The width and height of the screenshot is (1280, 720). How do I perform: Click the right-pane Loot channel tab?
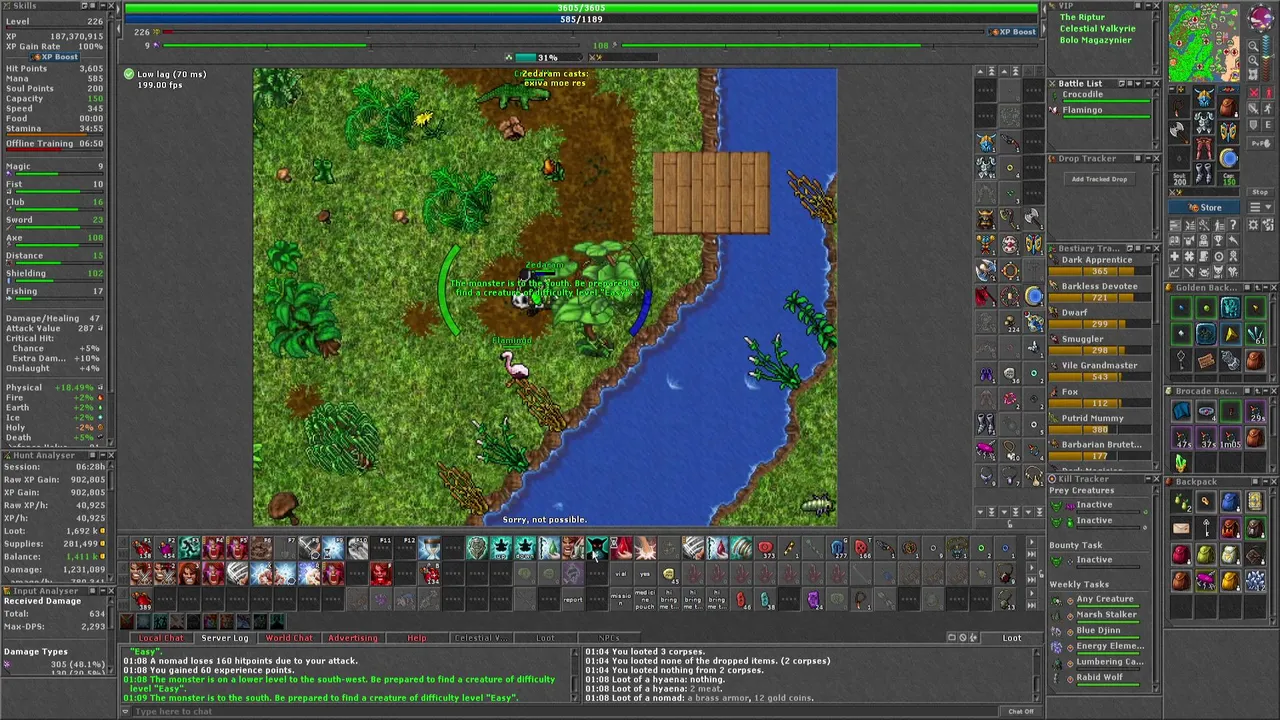tap(1012, 638)
